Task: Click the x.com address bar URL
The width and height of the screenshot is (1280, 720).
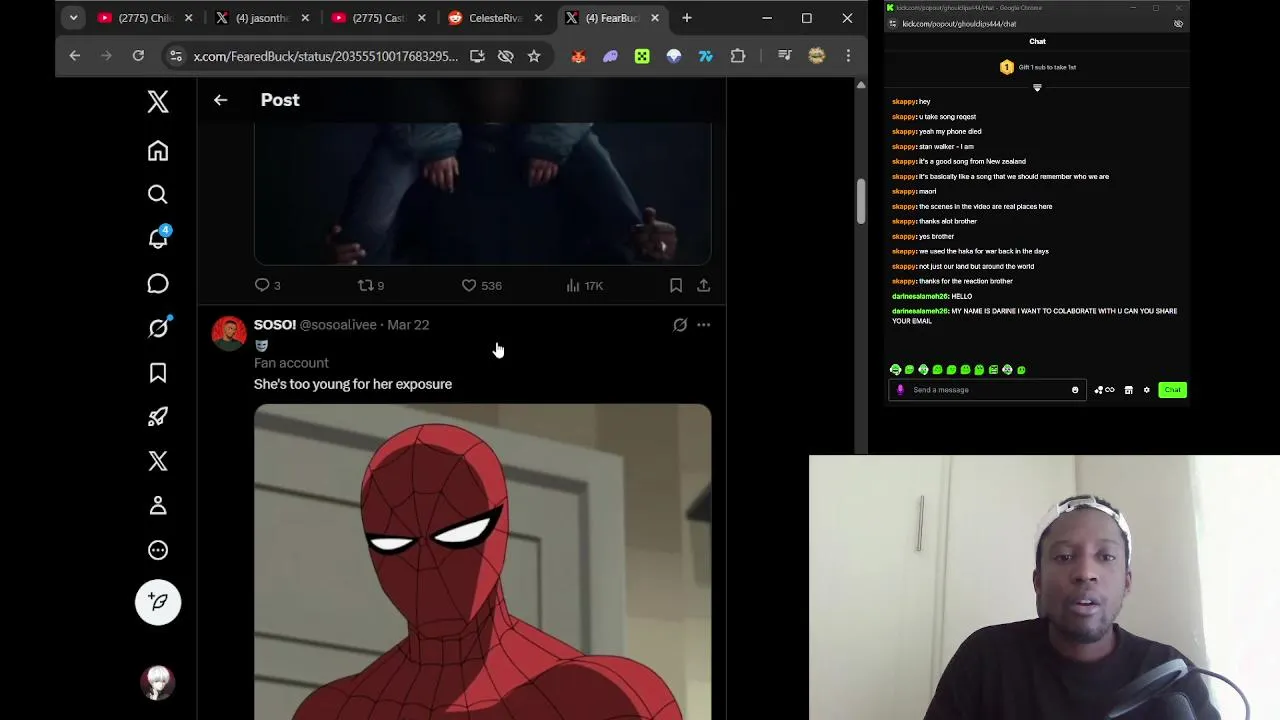Action: pos(325,56)
